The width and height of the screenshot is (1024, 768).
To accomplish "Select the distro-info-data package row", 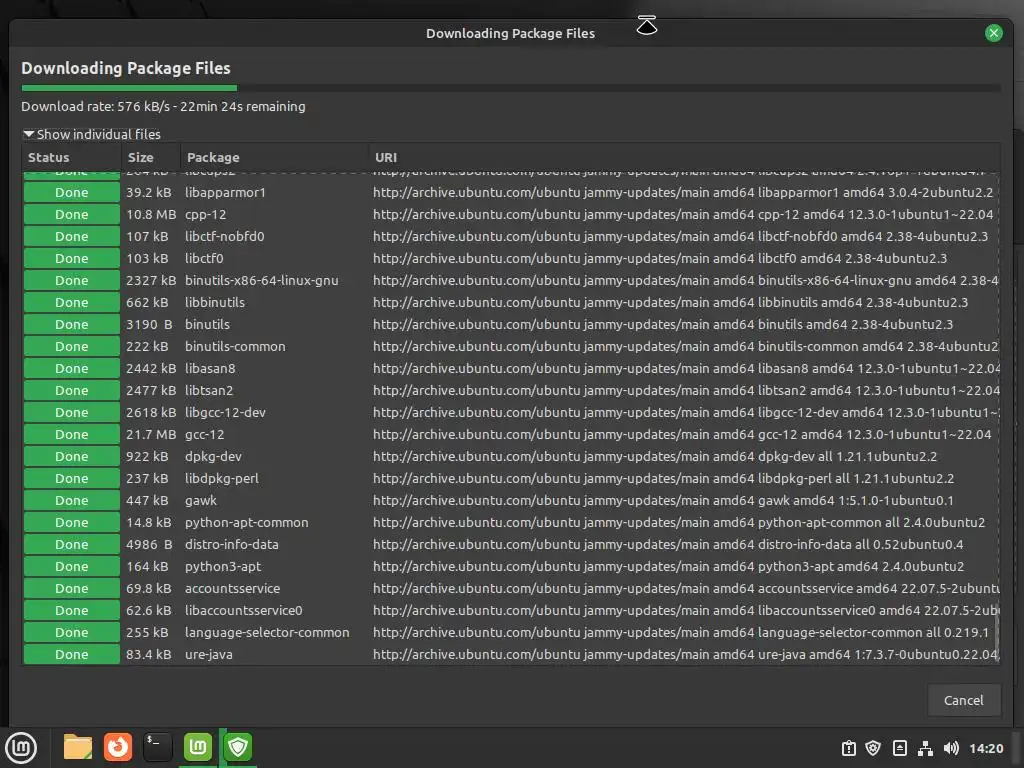I will tap(511, 545).
